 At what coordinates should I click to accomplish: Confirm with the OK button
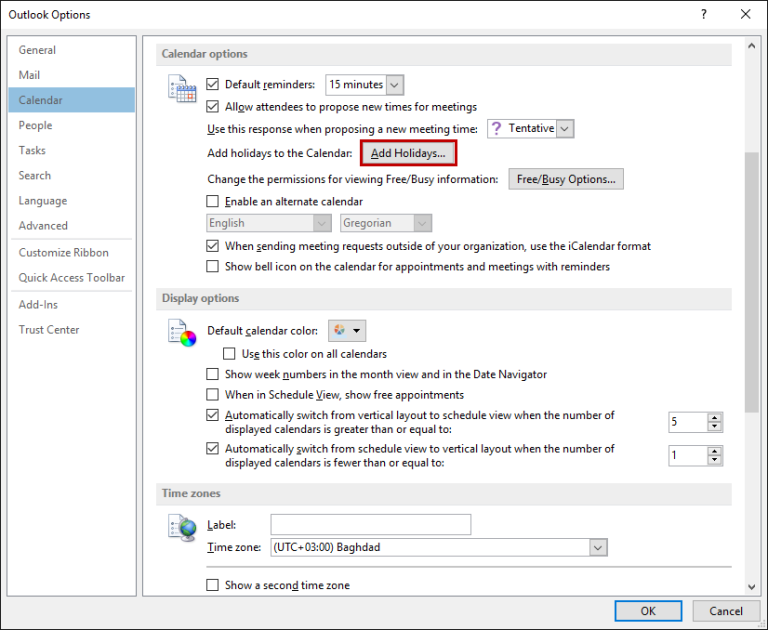(648, 611)
